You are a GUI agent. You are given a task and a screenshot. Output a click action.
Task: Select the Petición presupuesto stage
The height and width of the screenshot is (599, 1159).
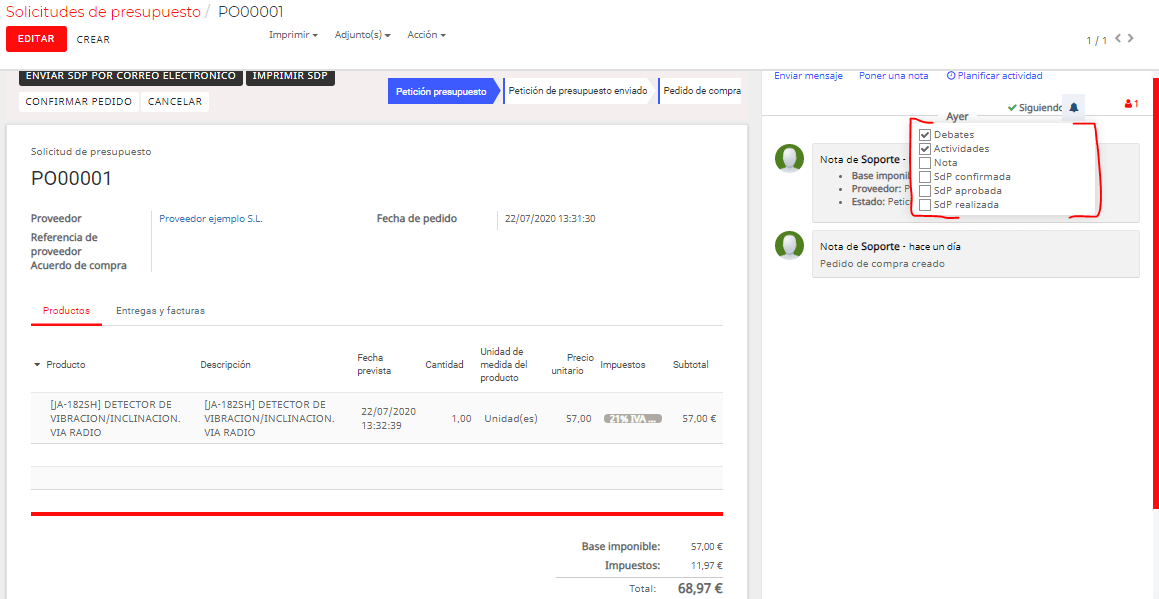(x=441, y=92)
